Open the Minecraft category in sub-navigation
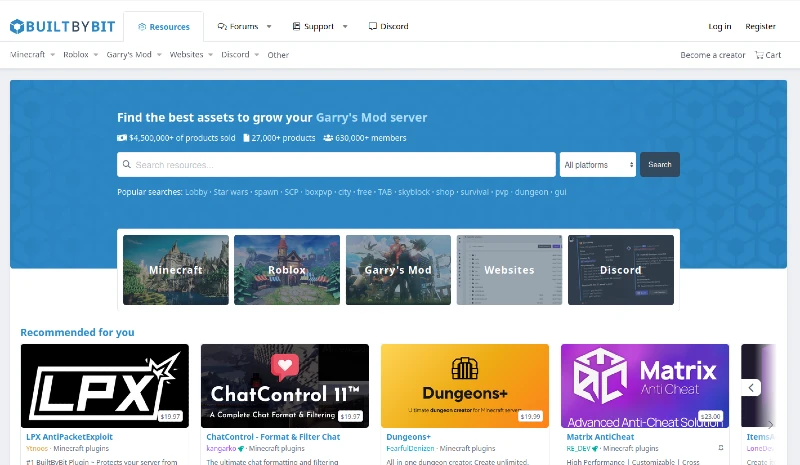The image size is (800, 465). click(28, 54)
